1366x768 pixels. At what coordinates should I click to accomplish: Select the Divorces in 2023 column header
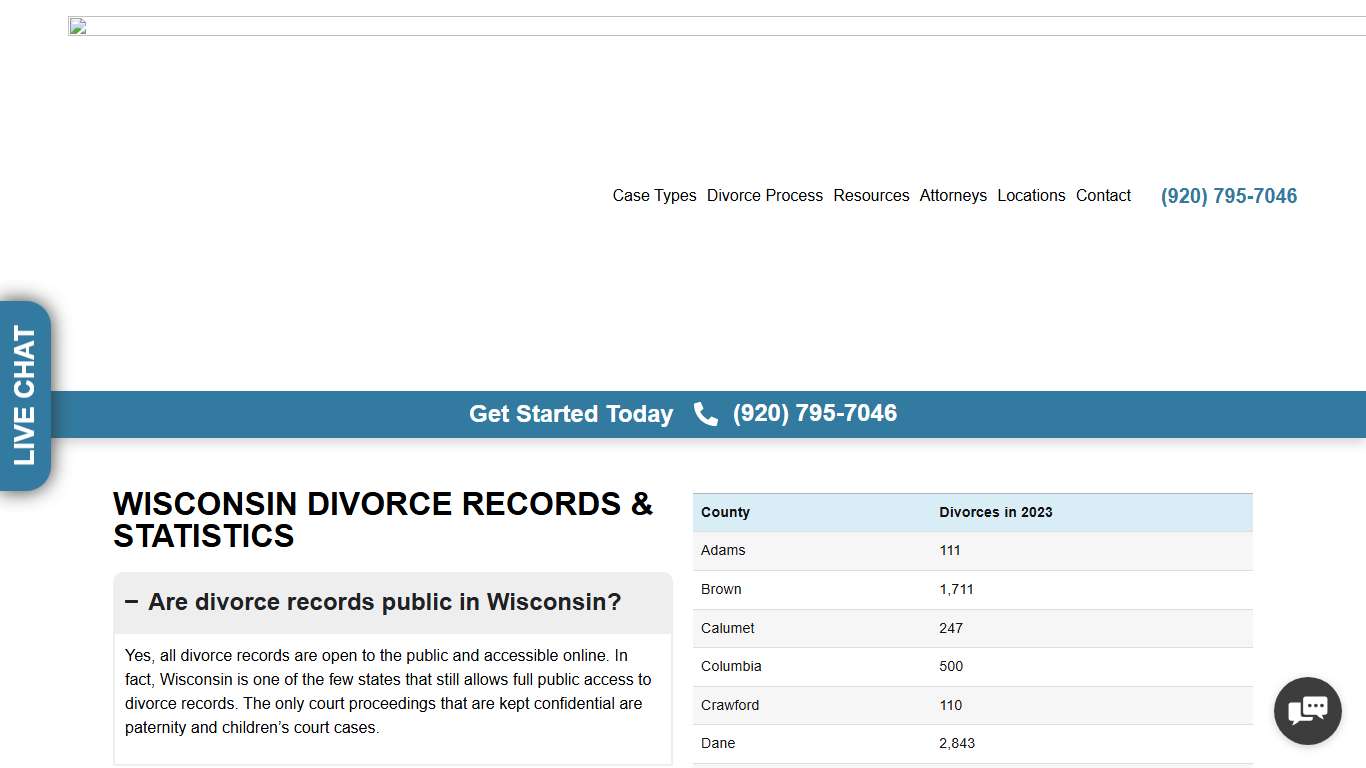(x=995, y=512)
